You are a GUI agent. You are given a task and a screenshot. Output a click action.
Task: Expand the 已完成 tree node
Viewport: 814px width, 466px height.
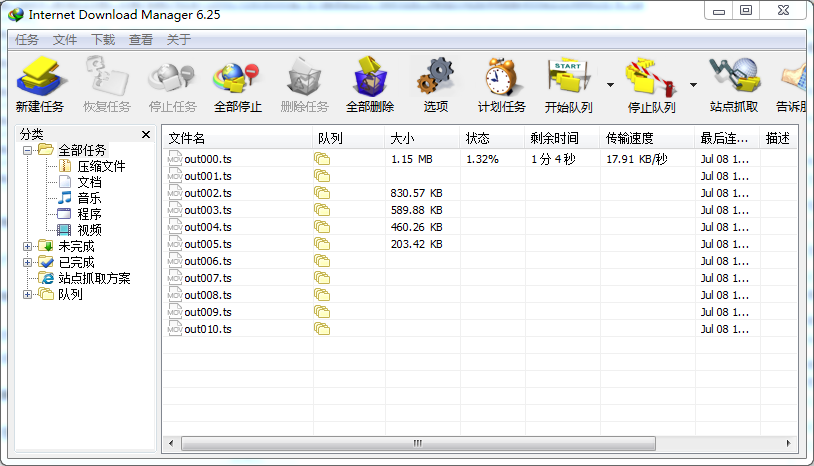28,263
